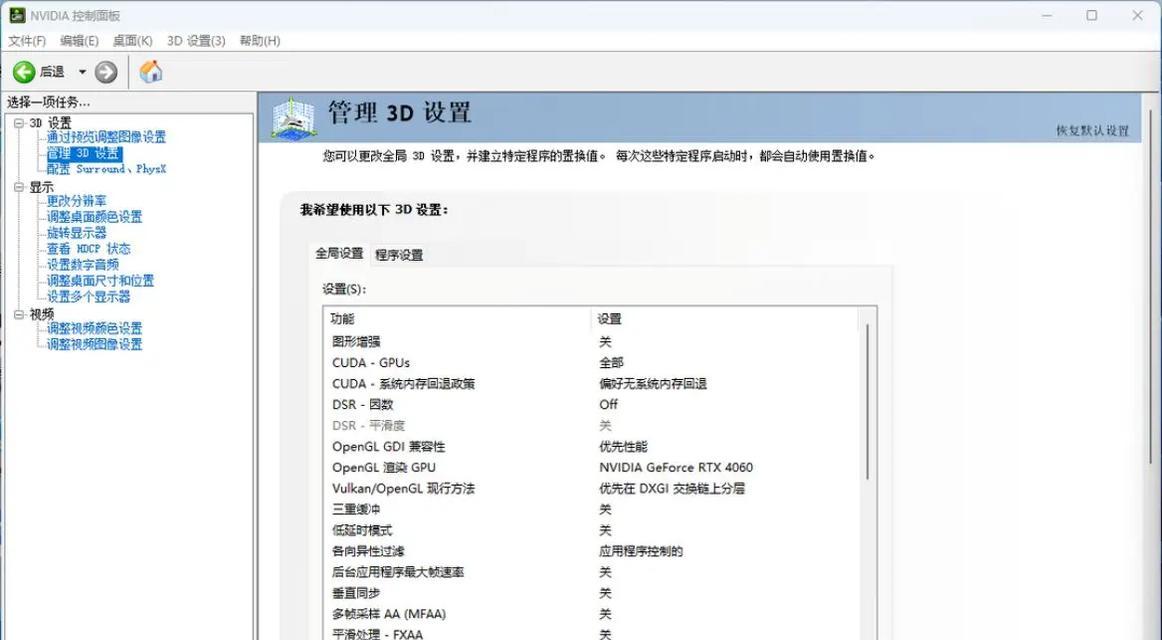Screen dimensions: 1162x640
Task: Select 后台应用程序最大帧速率 row
Action: [593, 572]
